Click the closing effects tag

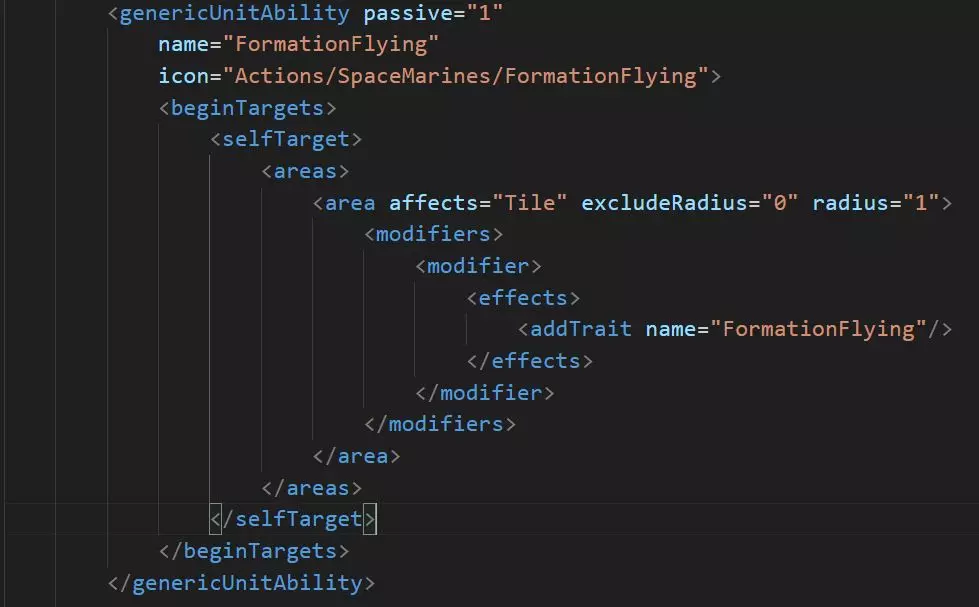(x=529, y=362)
